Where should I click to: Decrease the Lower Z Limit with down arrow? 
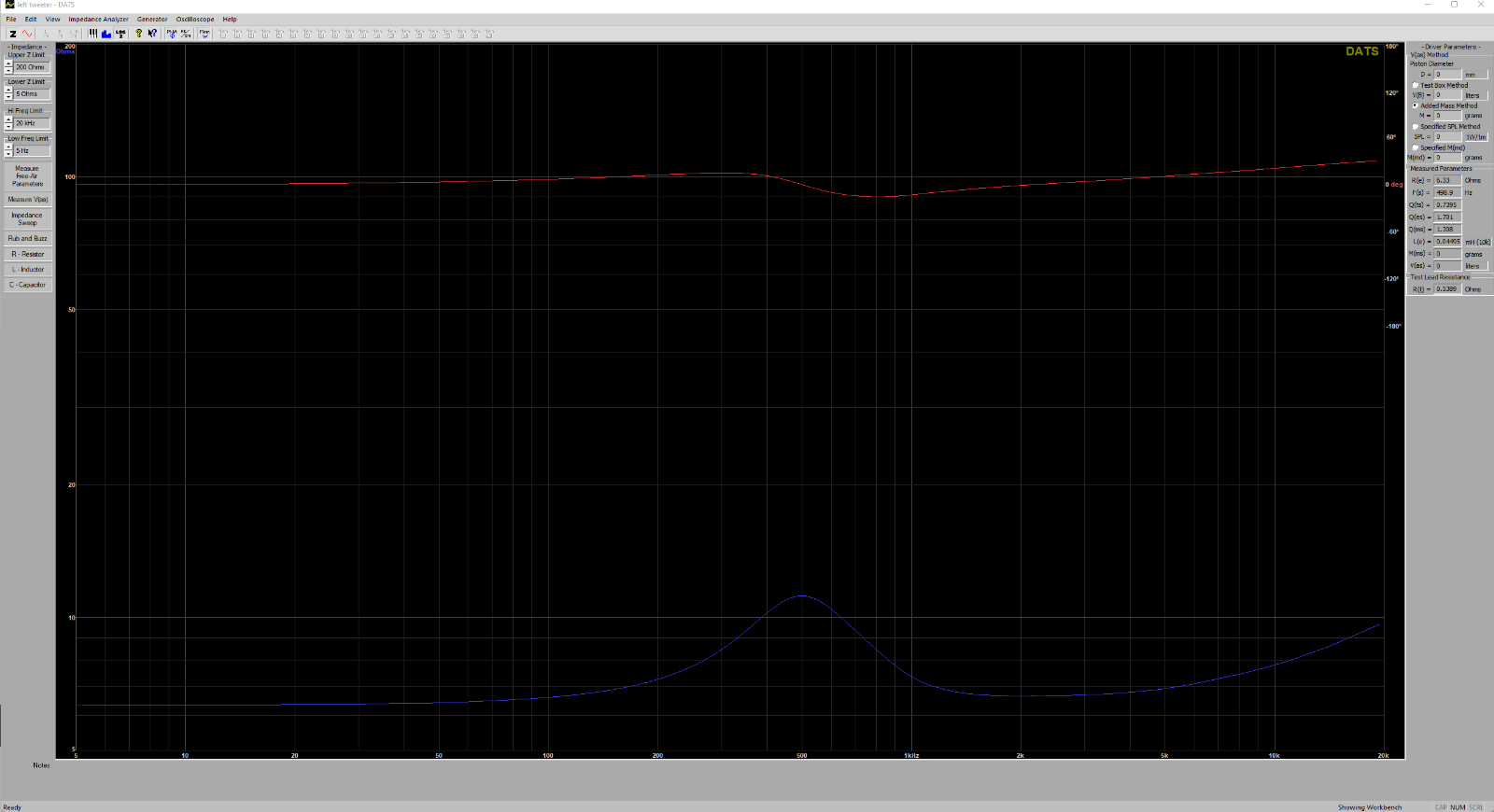[8, 97]
